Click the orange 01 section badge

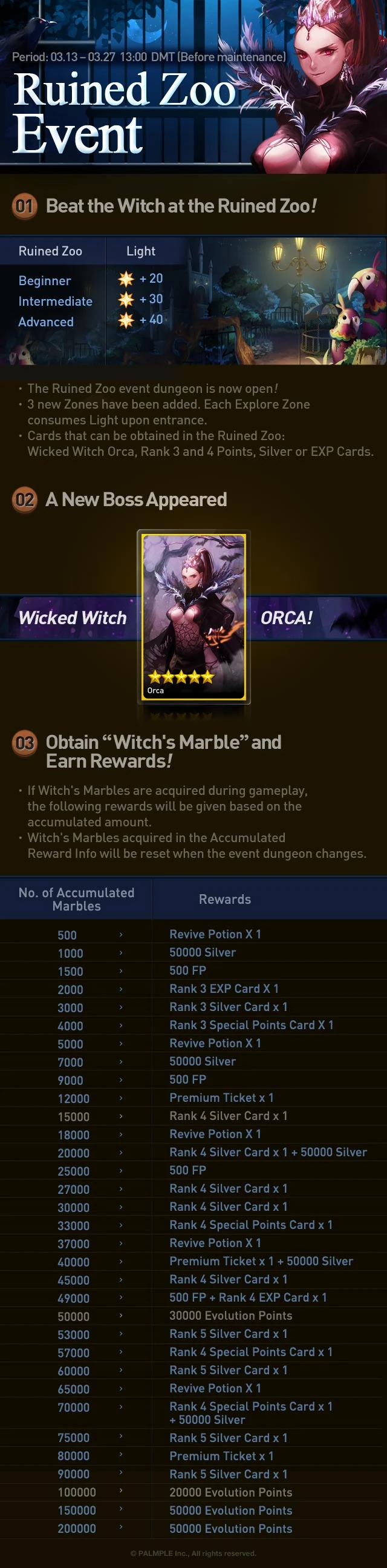pos(25,206)
